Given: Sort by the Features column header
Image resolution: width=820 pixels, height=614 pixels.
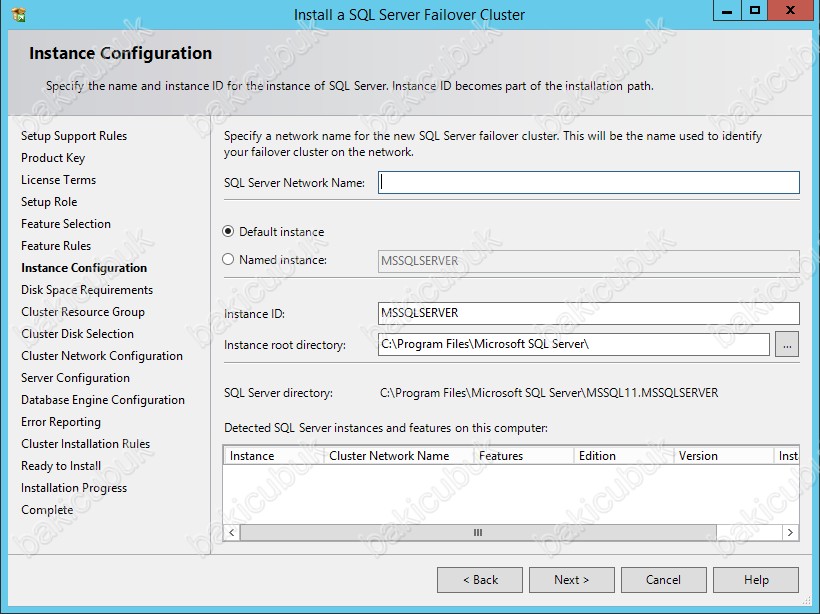Looking at the screenshot, I should (x=523, y=456).
